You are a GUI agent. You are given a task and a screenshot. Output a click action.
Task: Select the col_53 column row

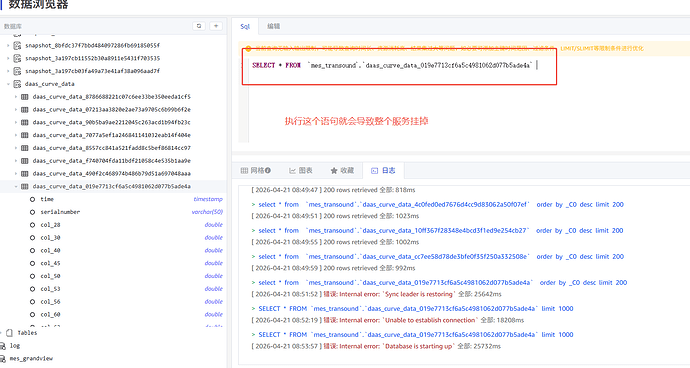[x=114, y=289]
